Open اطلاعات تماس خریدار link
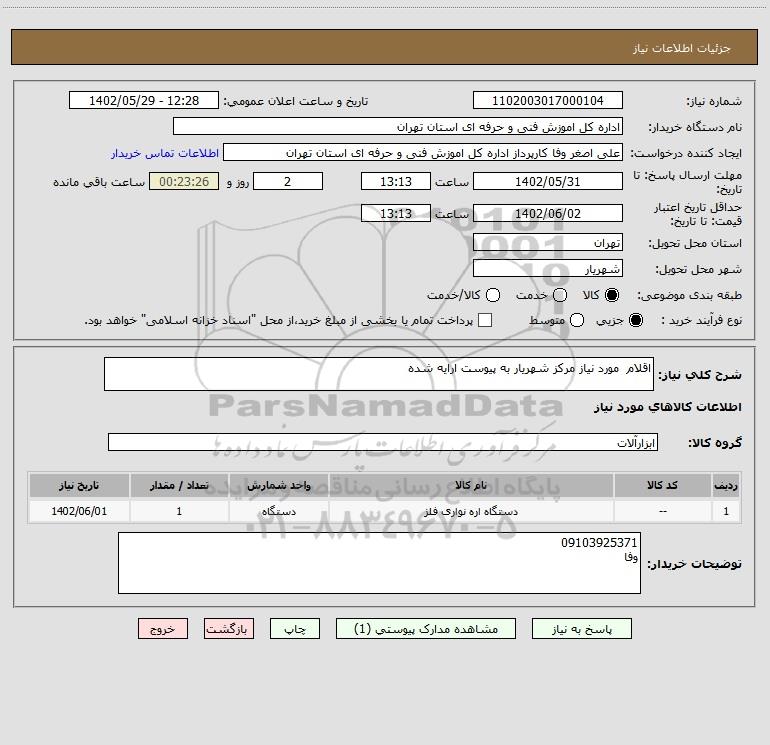 pos(165,153)
